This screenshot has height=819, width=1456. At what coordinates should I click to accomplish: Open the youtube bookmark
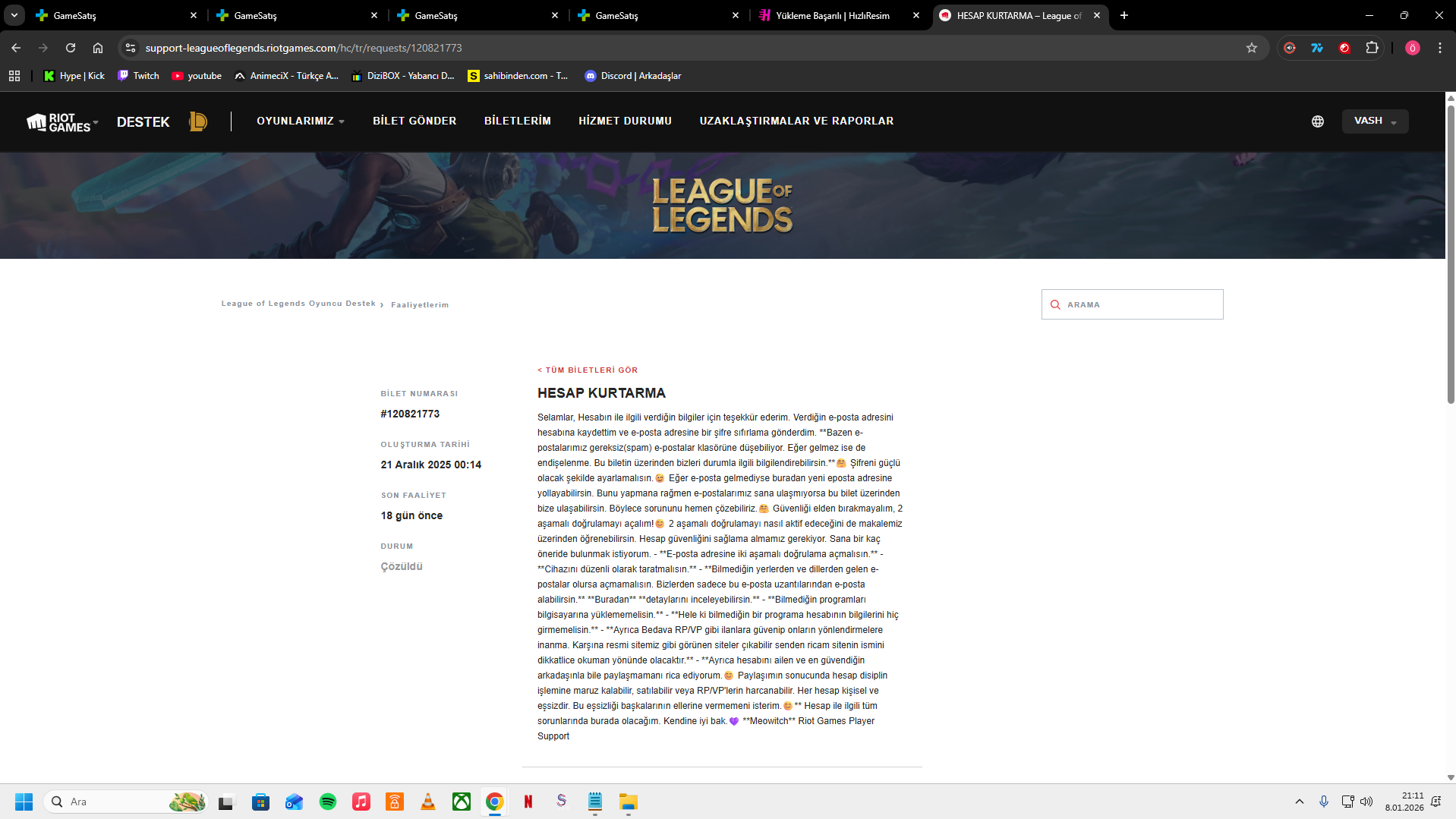(197, 76)
